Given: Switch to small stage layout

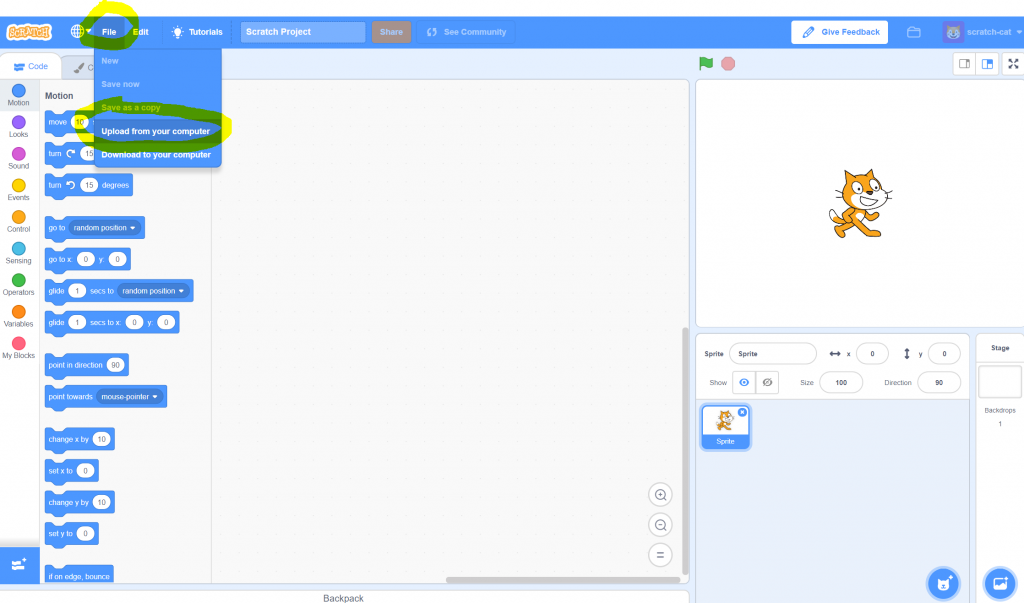Looking at the screenshot, I should (964, 62).
